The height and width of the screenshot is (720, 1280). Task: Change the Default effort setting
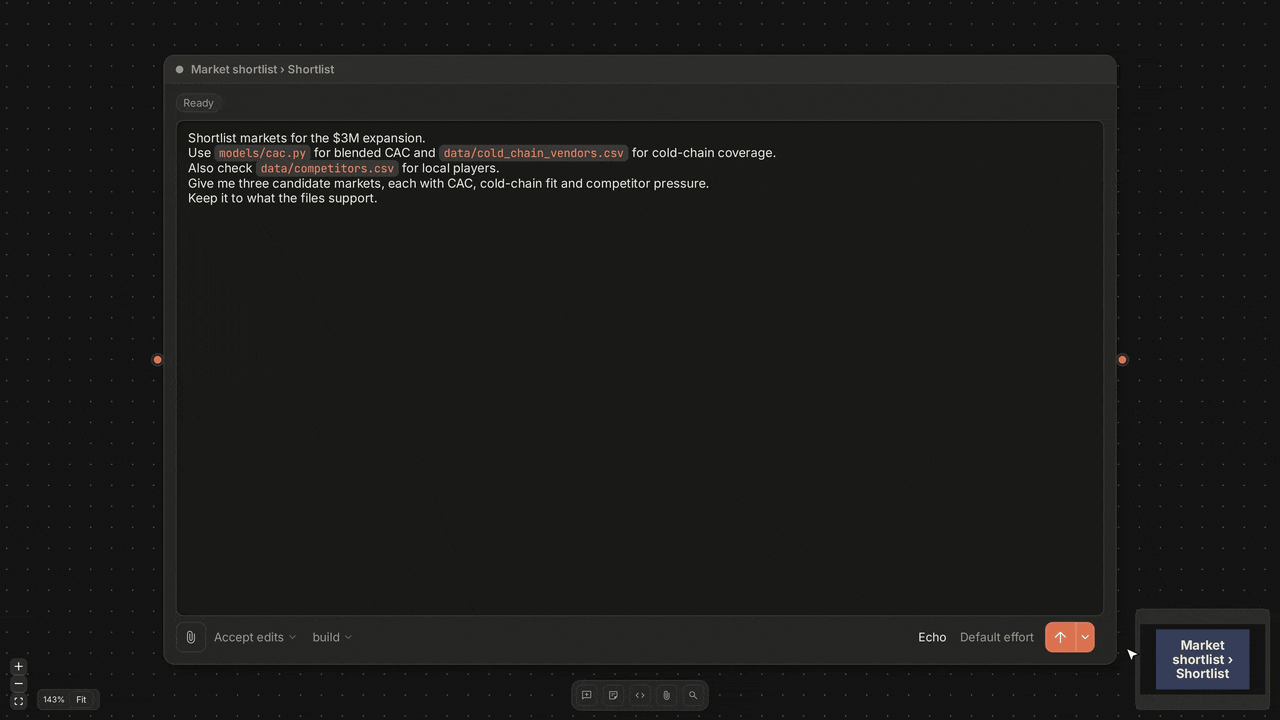coord(997,637)
